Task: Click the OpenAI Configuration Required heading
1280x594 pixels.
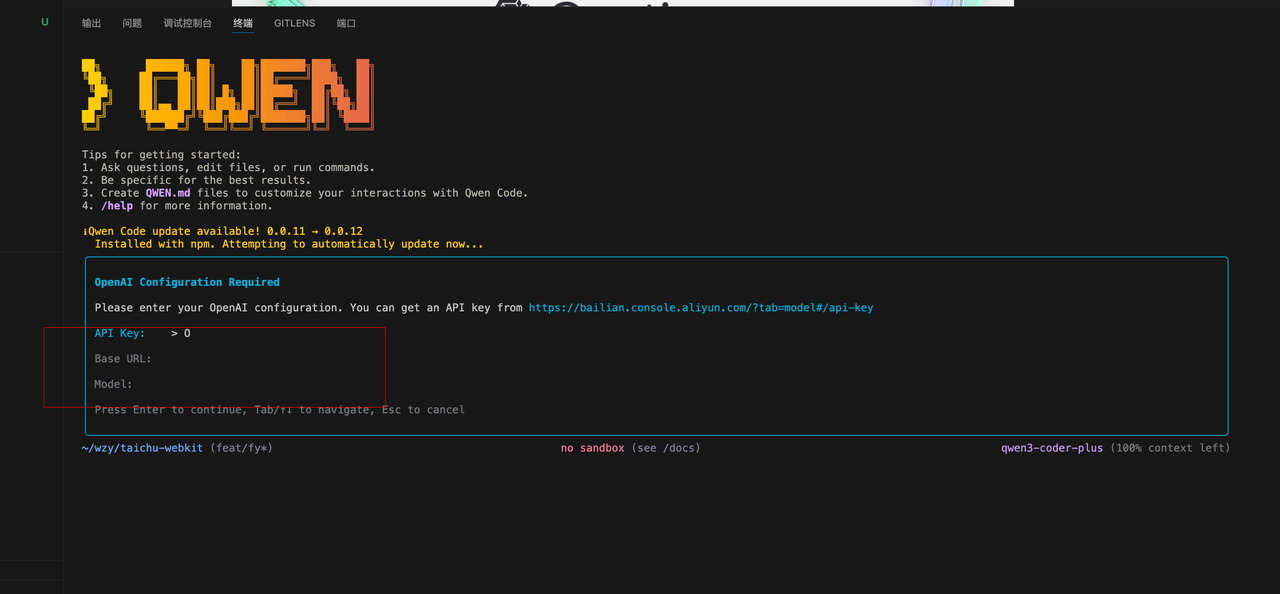Action: [187, 283]
